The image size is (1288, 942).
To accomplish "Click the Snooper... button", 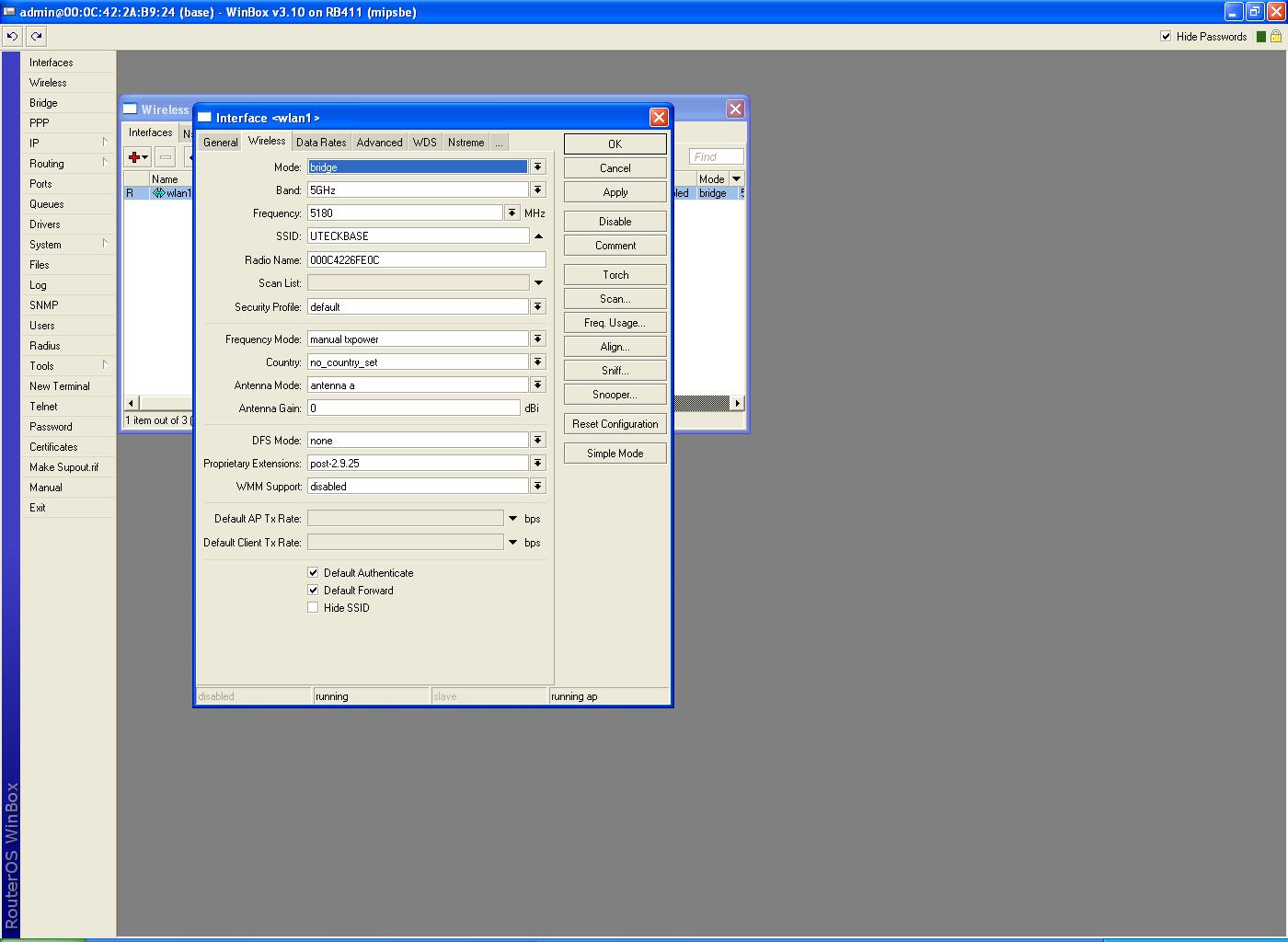I will coord(615,395).
